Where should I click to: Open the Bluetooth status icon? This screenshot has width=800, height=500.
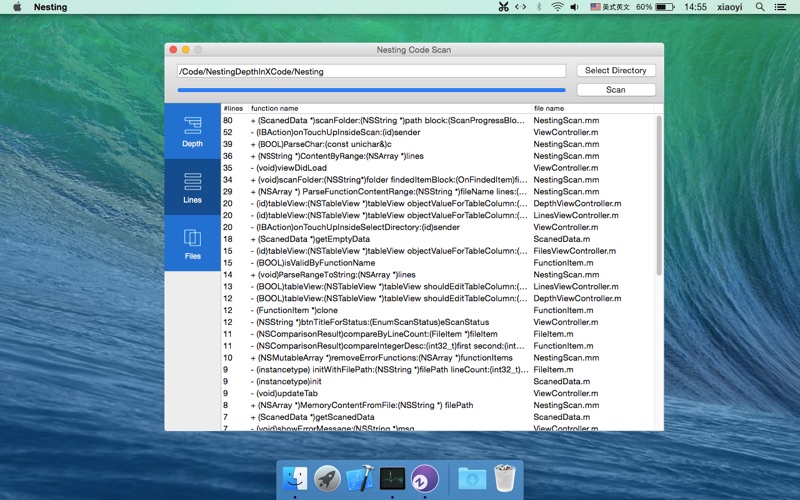tap(539, 7)
